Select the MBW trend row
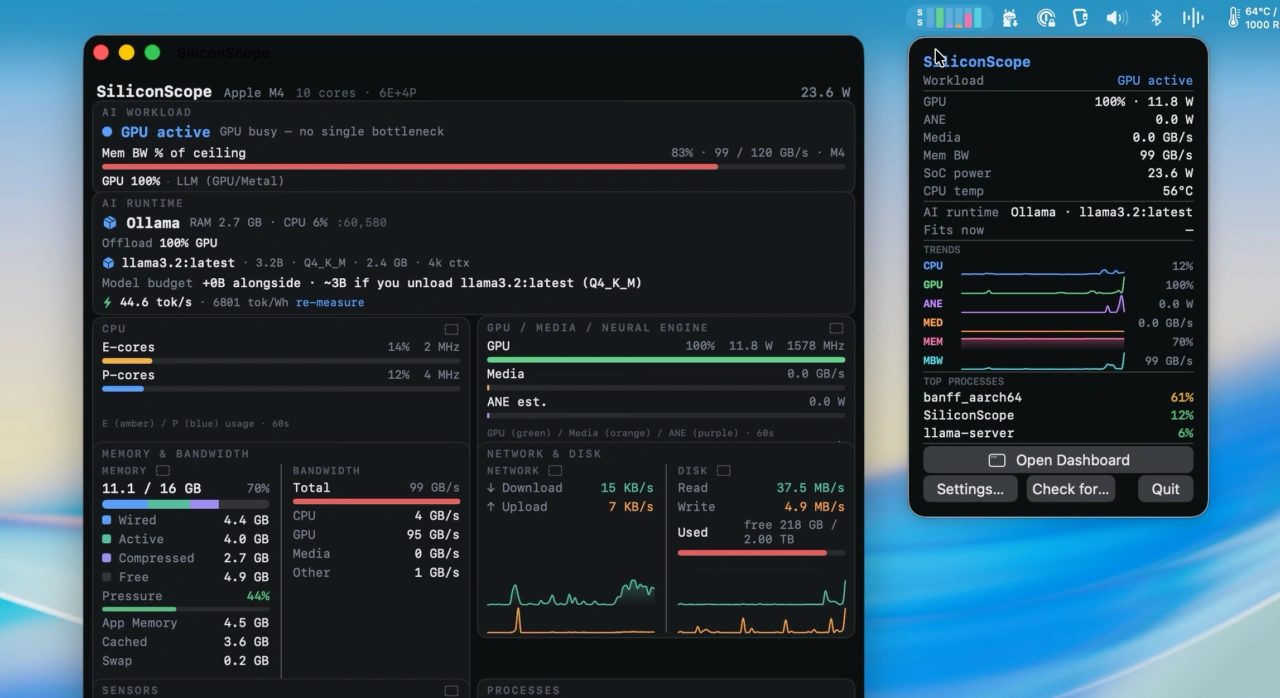 (1058, 361)
